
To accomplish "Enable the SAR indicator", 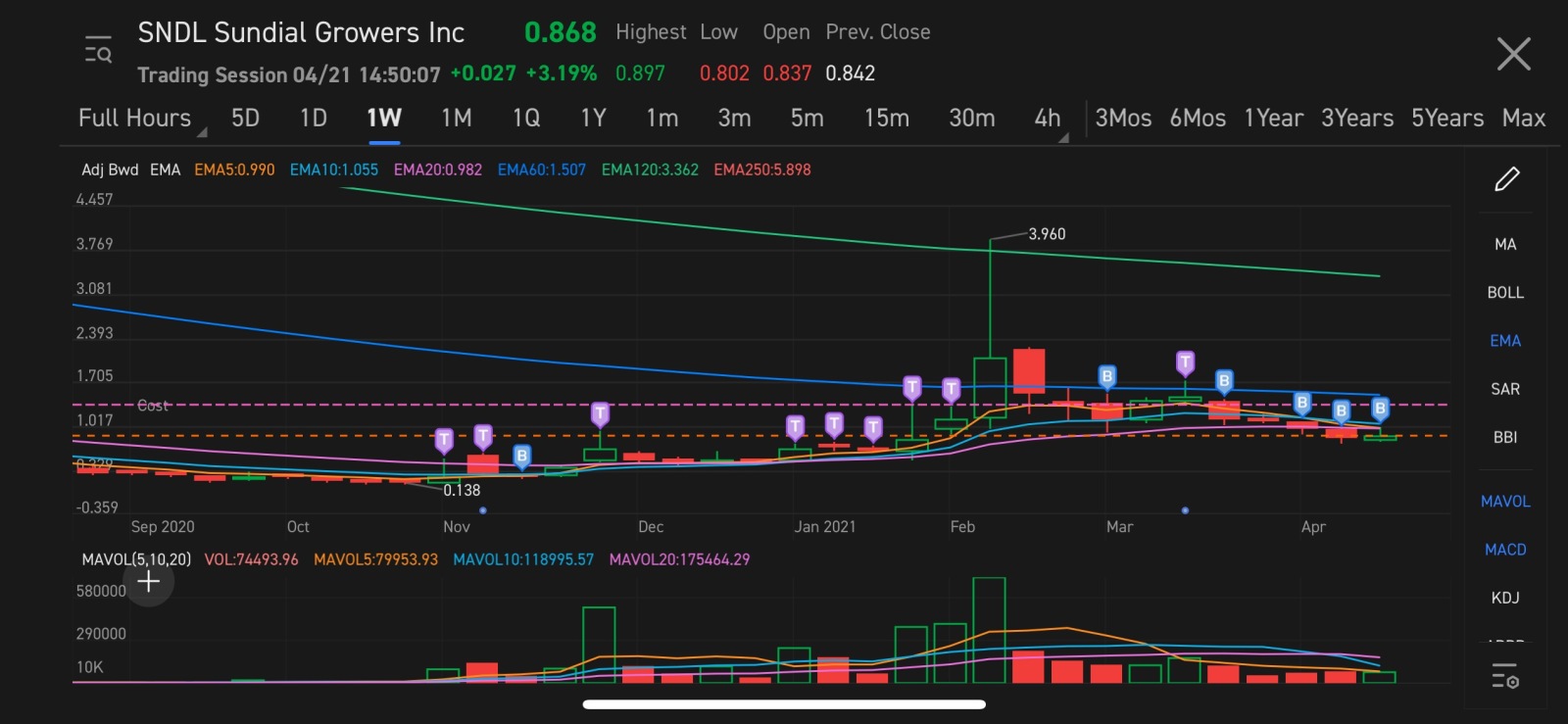I will [1505, 389].
